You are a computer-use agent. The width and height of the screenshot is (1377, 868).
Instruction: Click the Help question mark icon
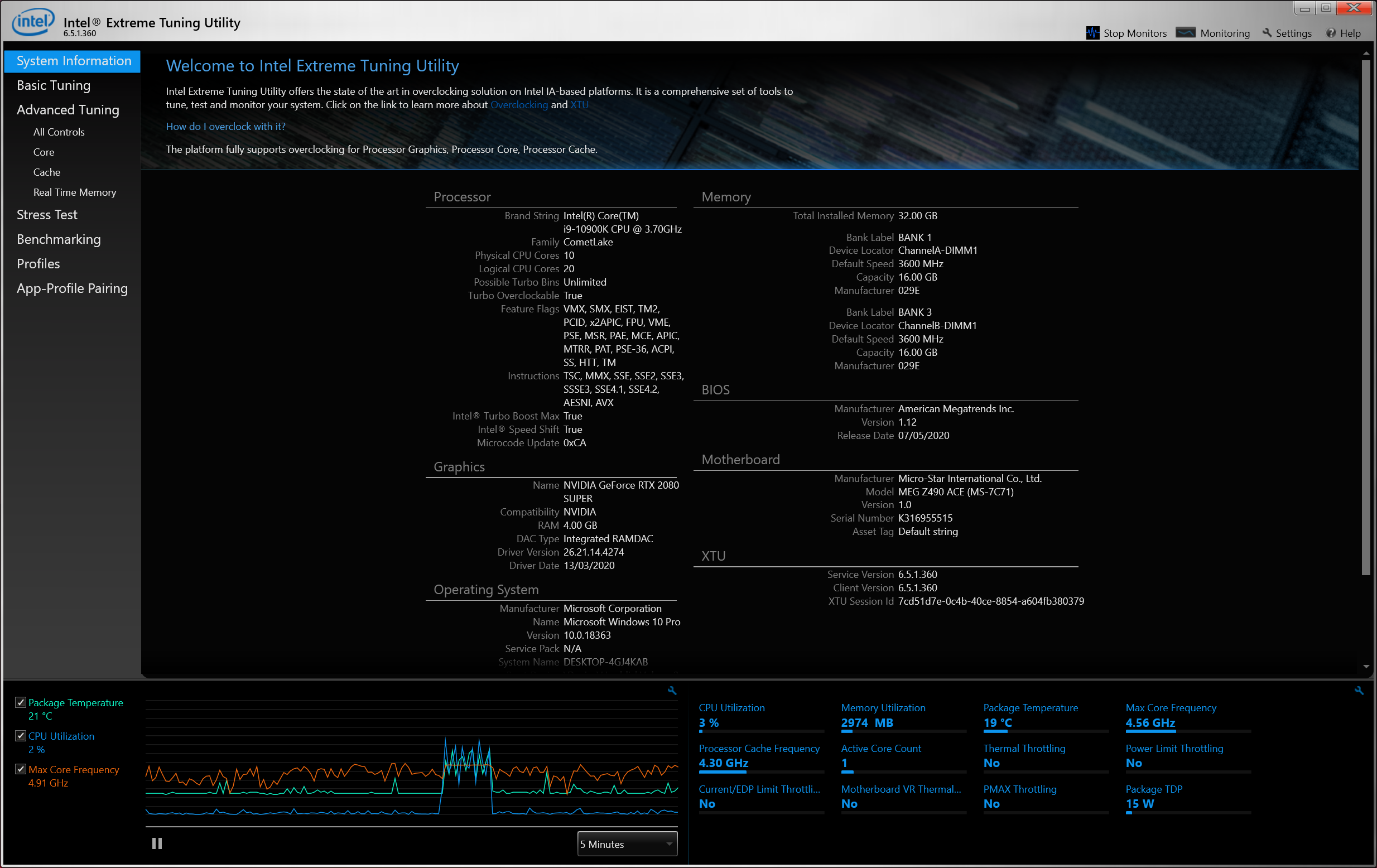tap(1331, 33)
